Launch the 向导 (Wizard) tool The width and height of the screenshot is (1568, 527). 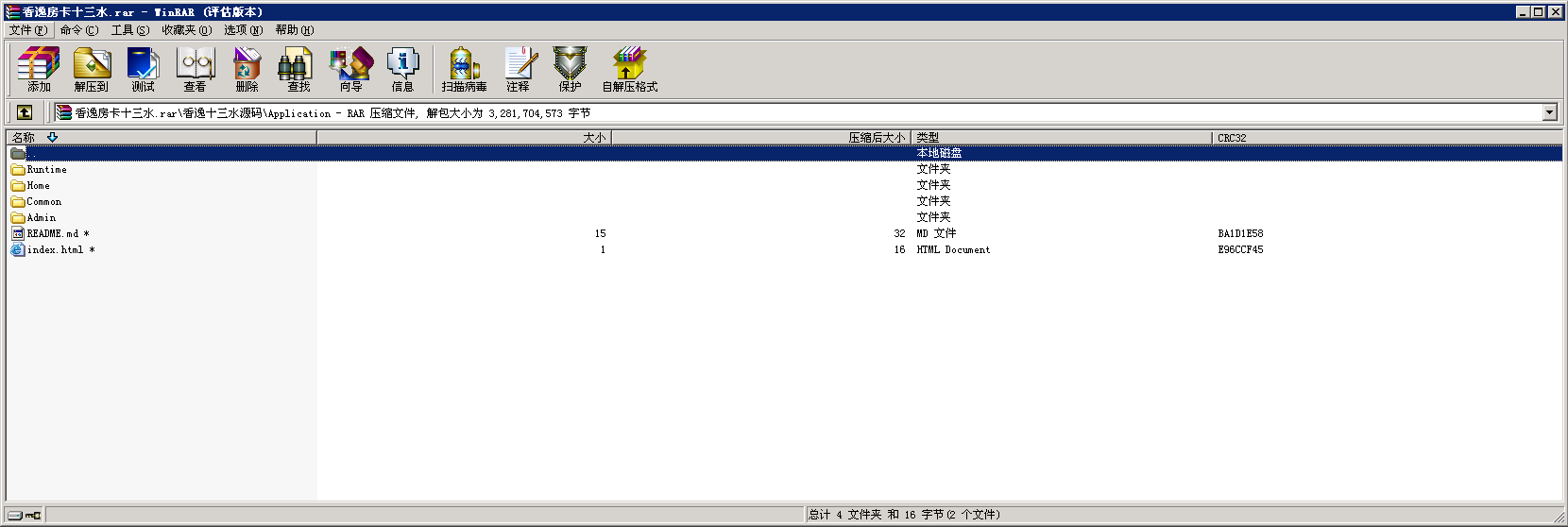[x=351, y=69]
